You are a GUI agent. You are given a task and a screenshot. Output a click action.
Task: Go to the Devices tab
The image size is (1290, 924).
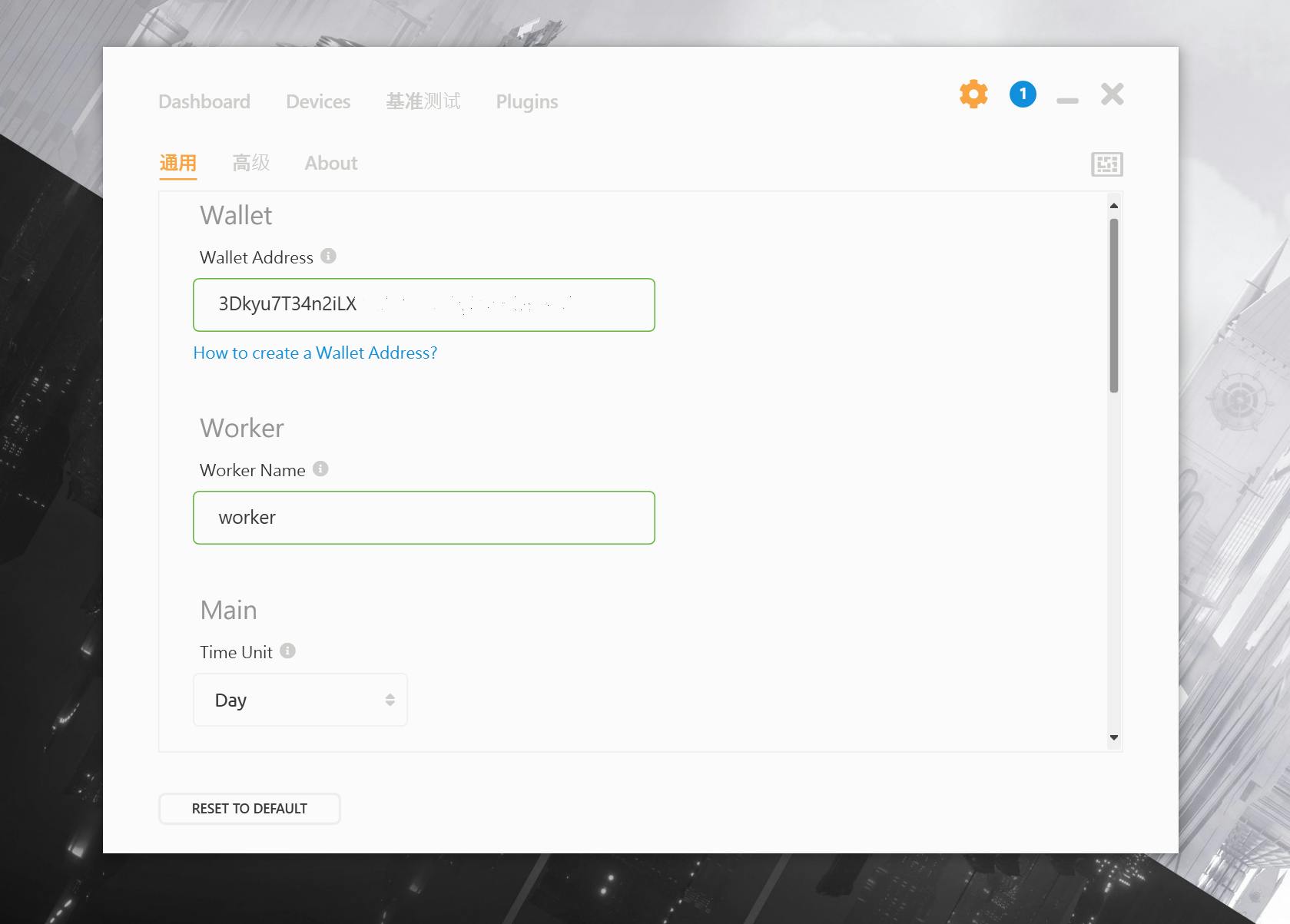[x=318, y=102]
